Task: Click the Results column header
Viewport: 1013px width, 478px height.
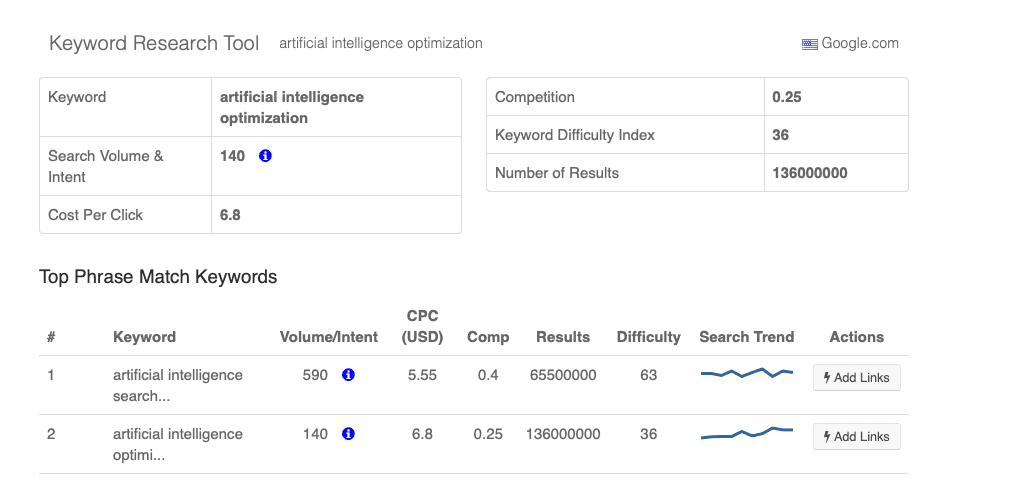Action: tap(563, 337)
